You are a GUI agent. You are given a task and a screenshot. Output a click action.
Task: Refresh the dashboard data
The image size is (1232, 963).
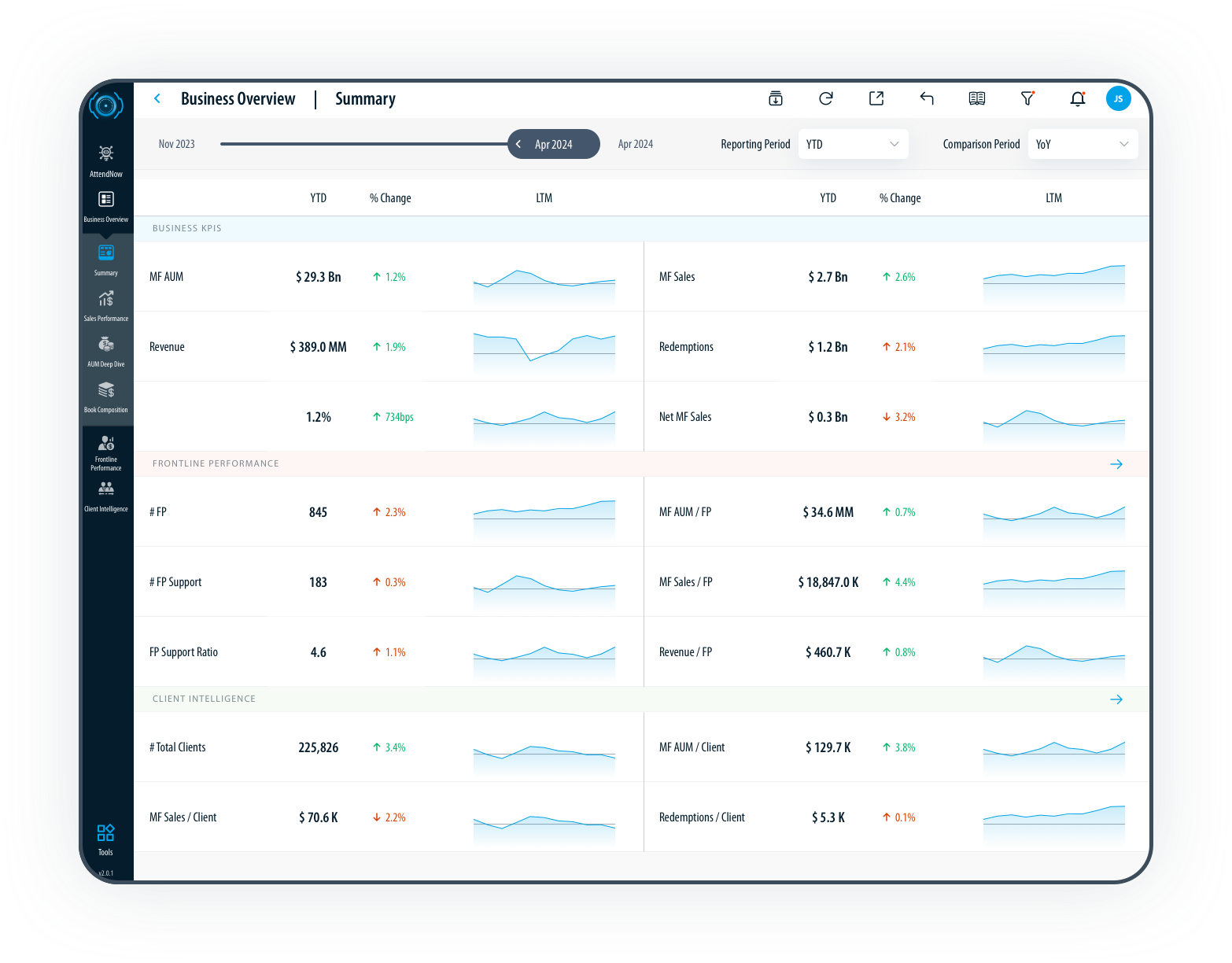[x=825, y=98]
